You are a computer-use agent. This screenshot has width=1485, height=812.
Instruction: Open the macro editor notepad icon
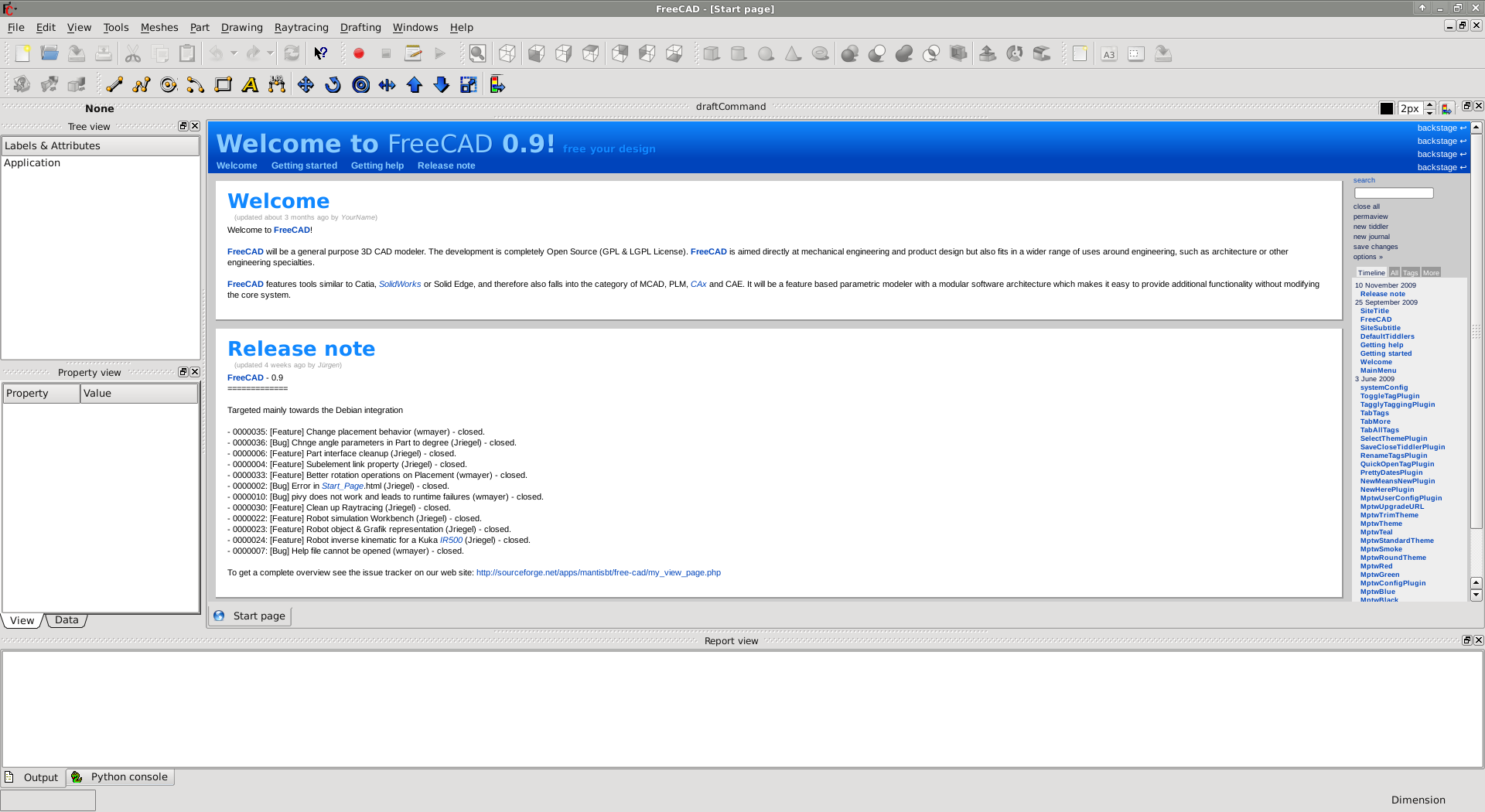pos(413,53)
